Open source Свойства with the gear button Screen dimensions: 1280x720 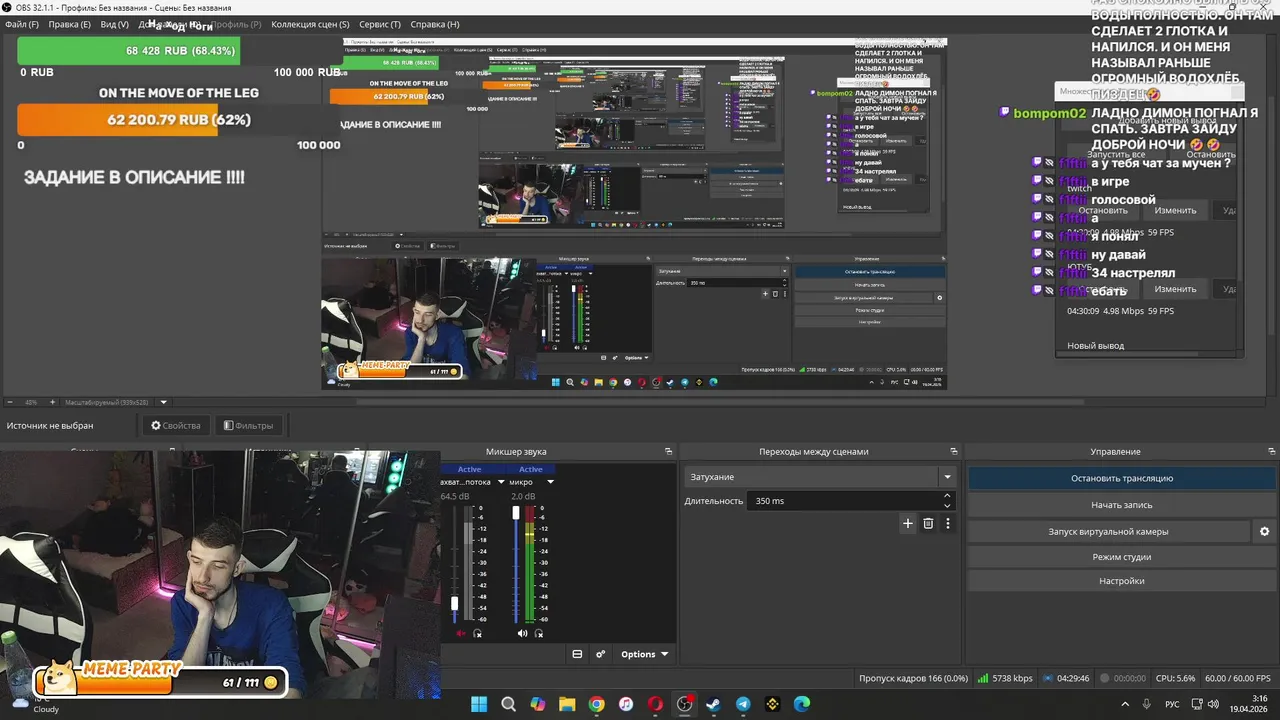pos(176,425)
